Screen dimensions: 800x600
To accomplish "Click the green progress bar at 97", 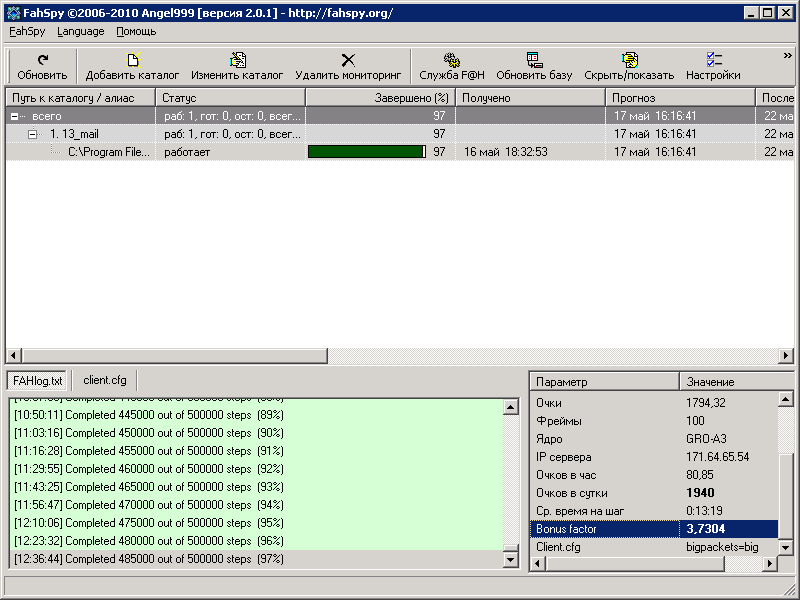I will (x=366, y=152).
